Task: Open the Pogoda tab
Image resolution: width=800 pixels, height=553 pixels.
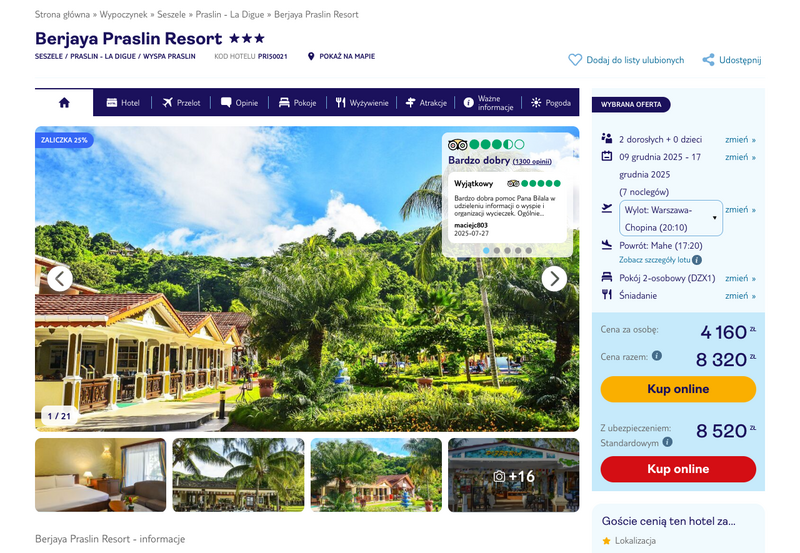Action: [551, 103]
